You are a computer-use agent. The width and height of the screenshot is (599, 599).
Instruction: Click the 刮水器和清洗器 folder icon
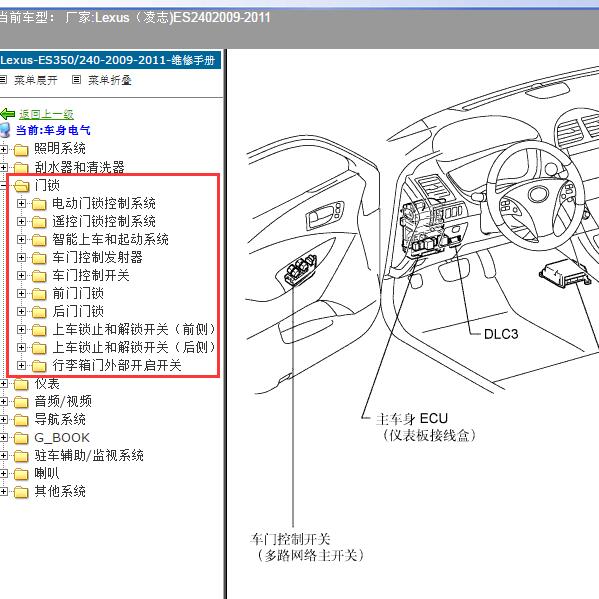coord(21,167)
